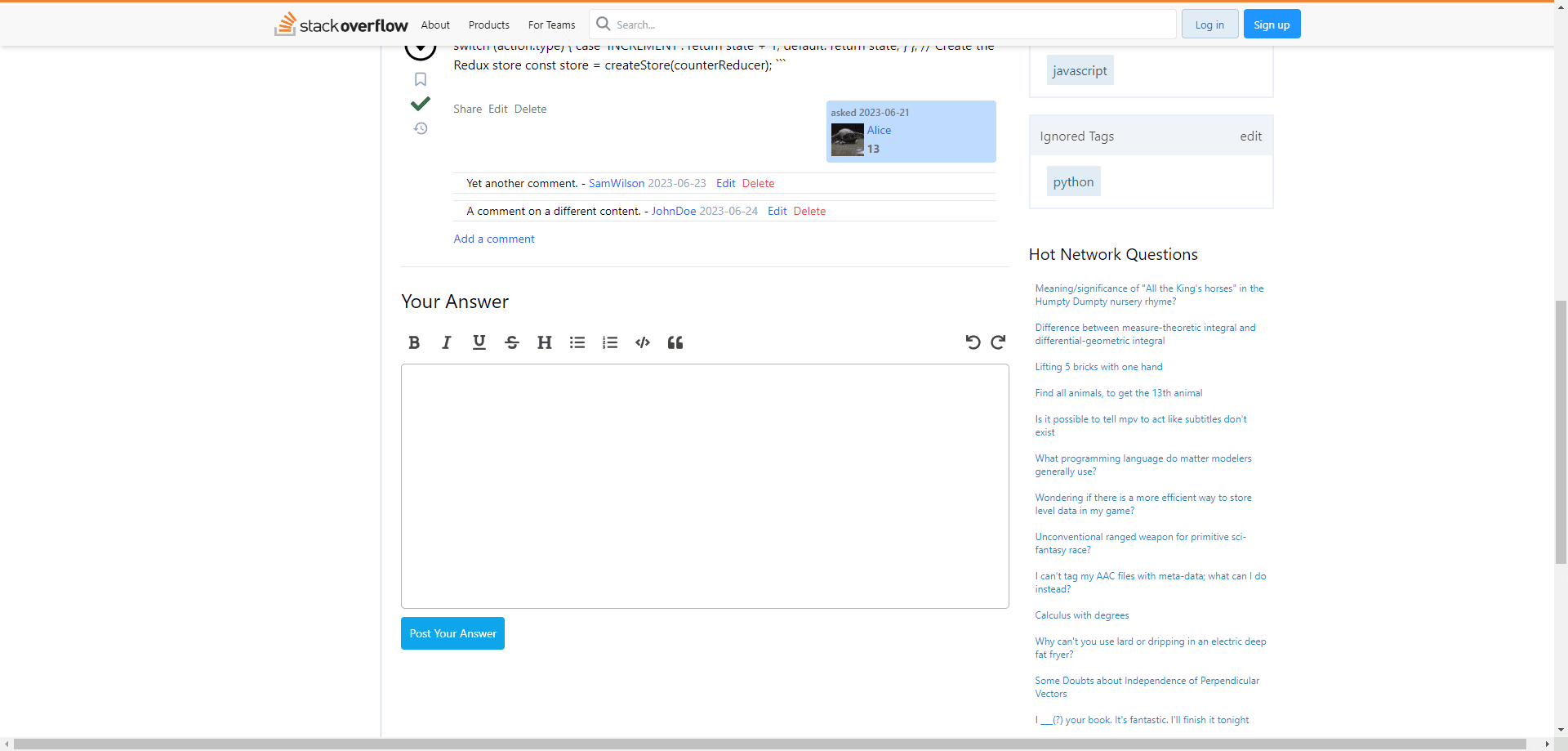Open SamWilson's profile link
This screenshot has width=1568, height=751.
(617, 183)
